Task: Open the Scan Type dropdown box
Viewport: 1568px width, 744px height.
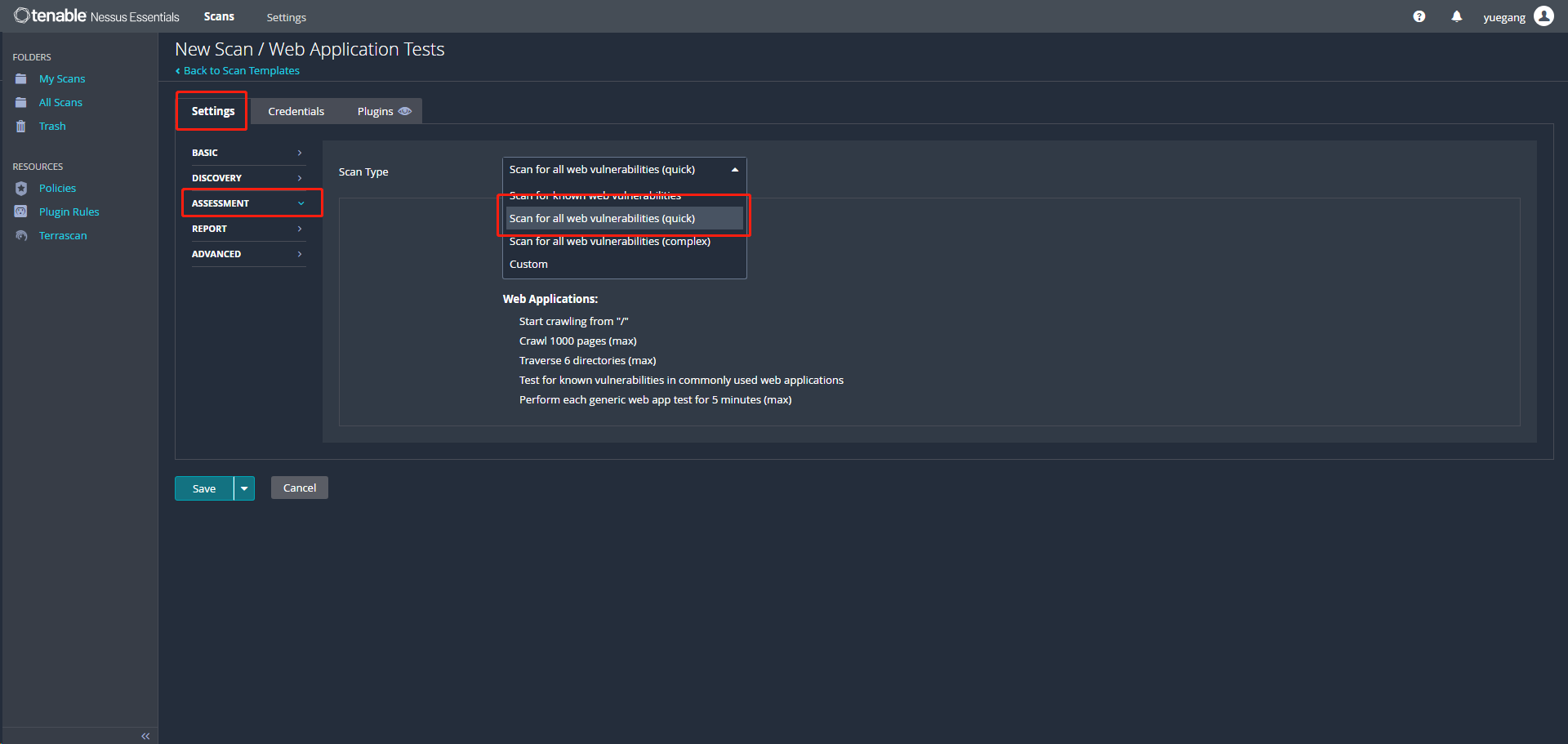Action: (x=624, y=170)
